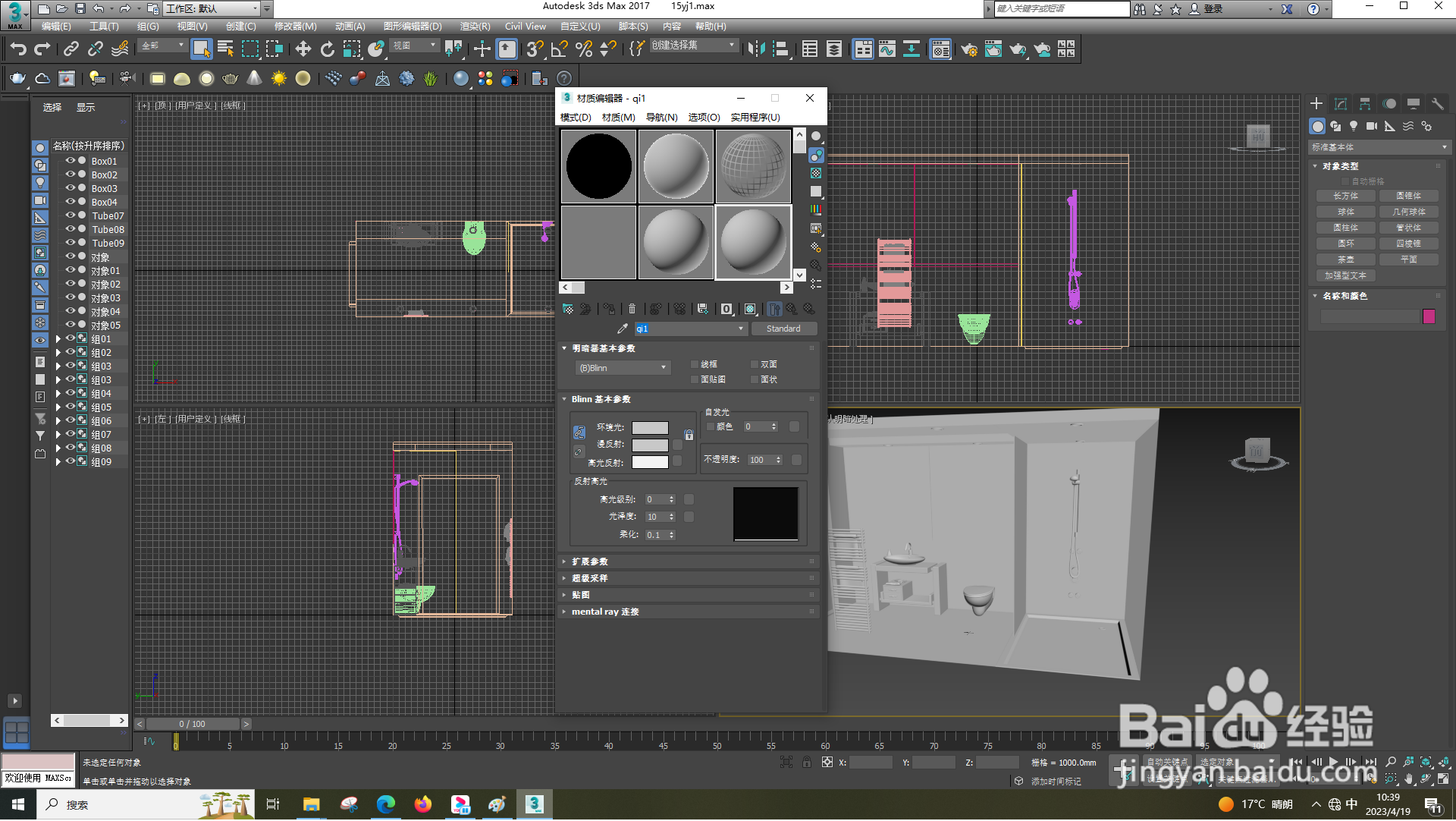Open the Hierarchy panel tab icon

point(1365,104)
